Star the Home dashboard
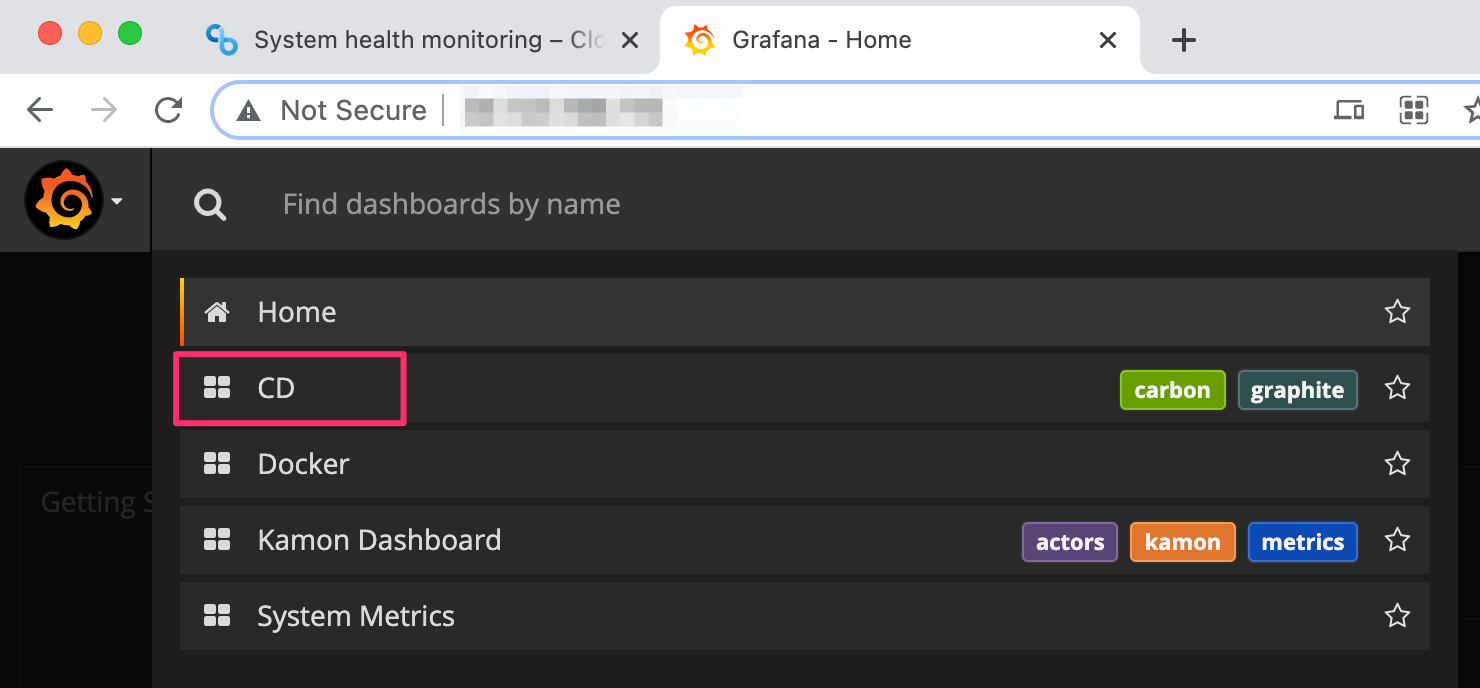Screen dimensions: 1480x688 point(1397,312)
